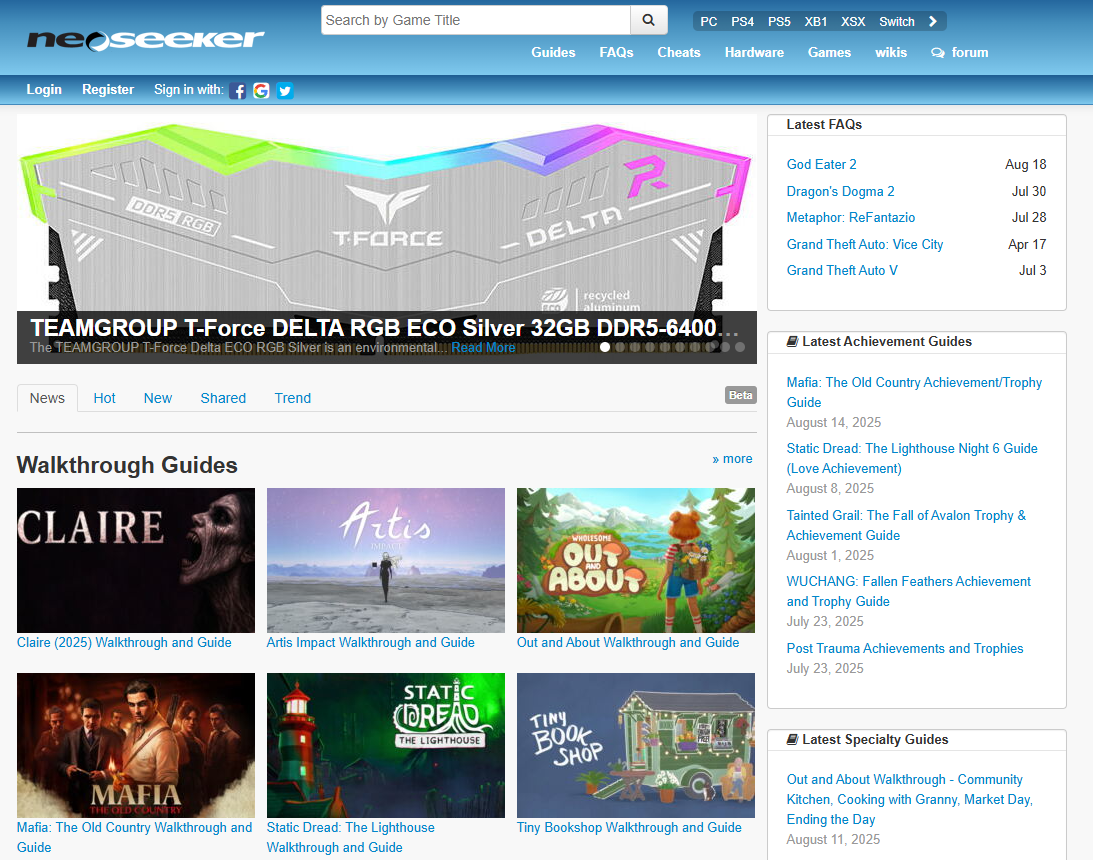Viewport: 1093px width, 860px height.
Task: Open WUCHANG: Fallen Feathers Achievement Guide
Action: (x=908, y=592)
